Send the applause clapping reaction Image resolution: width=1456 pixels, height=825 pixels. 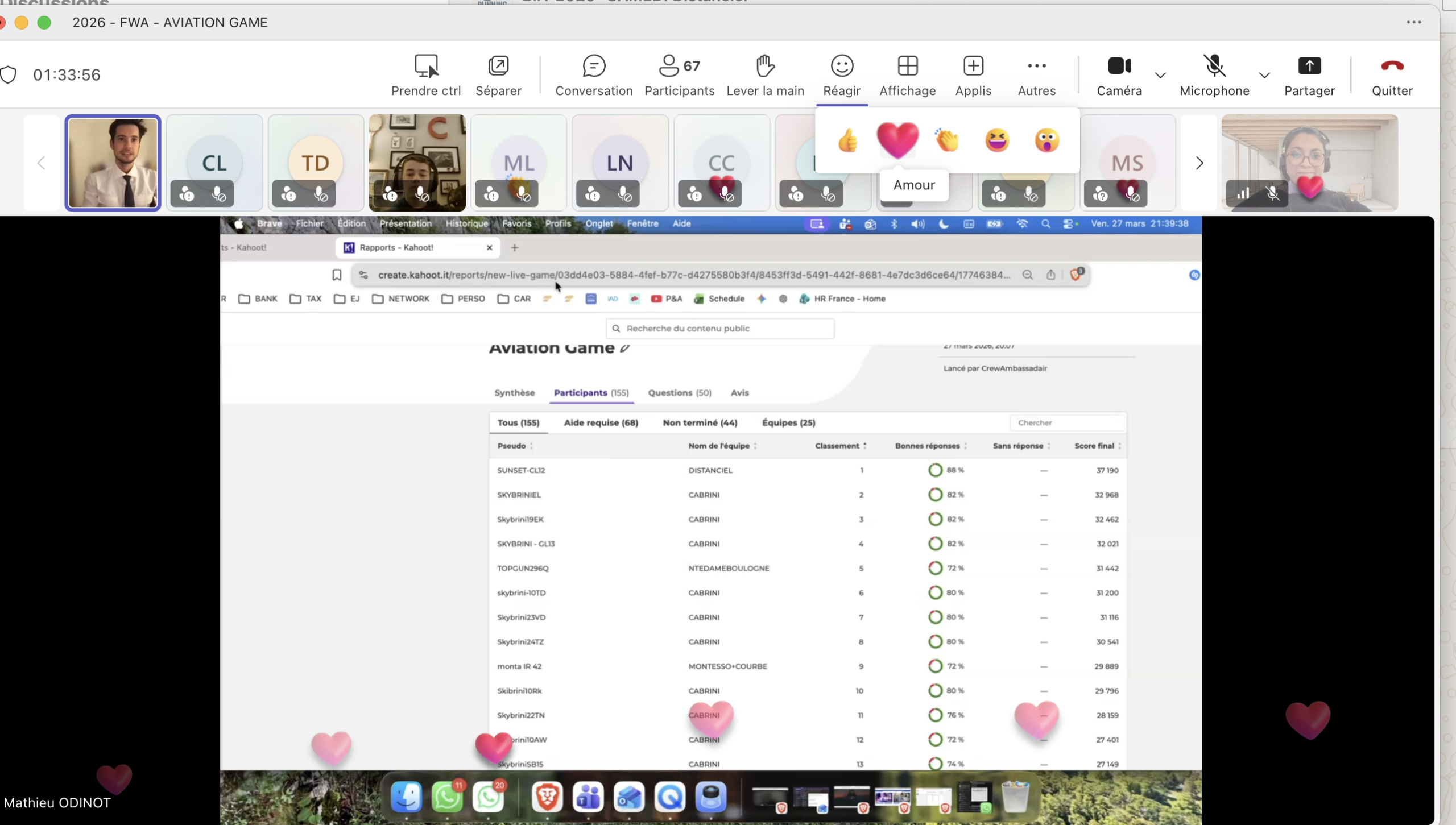click(947, 140)
